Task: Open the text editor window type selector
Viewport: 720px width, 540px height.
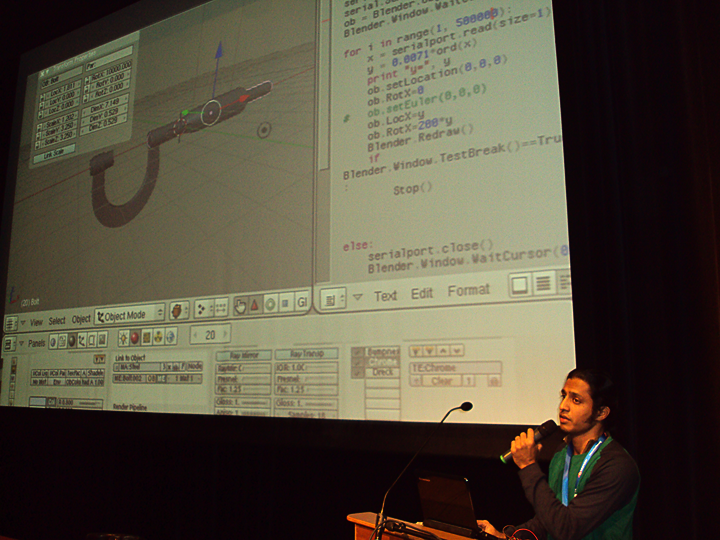Action: click(332, 299)
